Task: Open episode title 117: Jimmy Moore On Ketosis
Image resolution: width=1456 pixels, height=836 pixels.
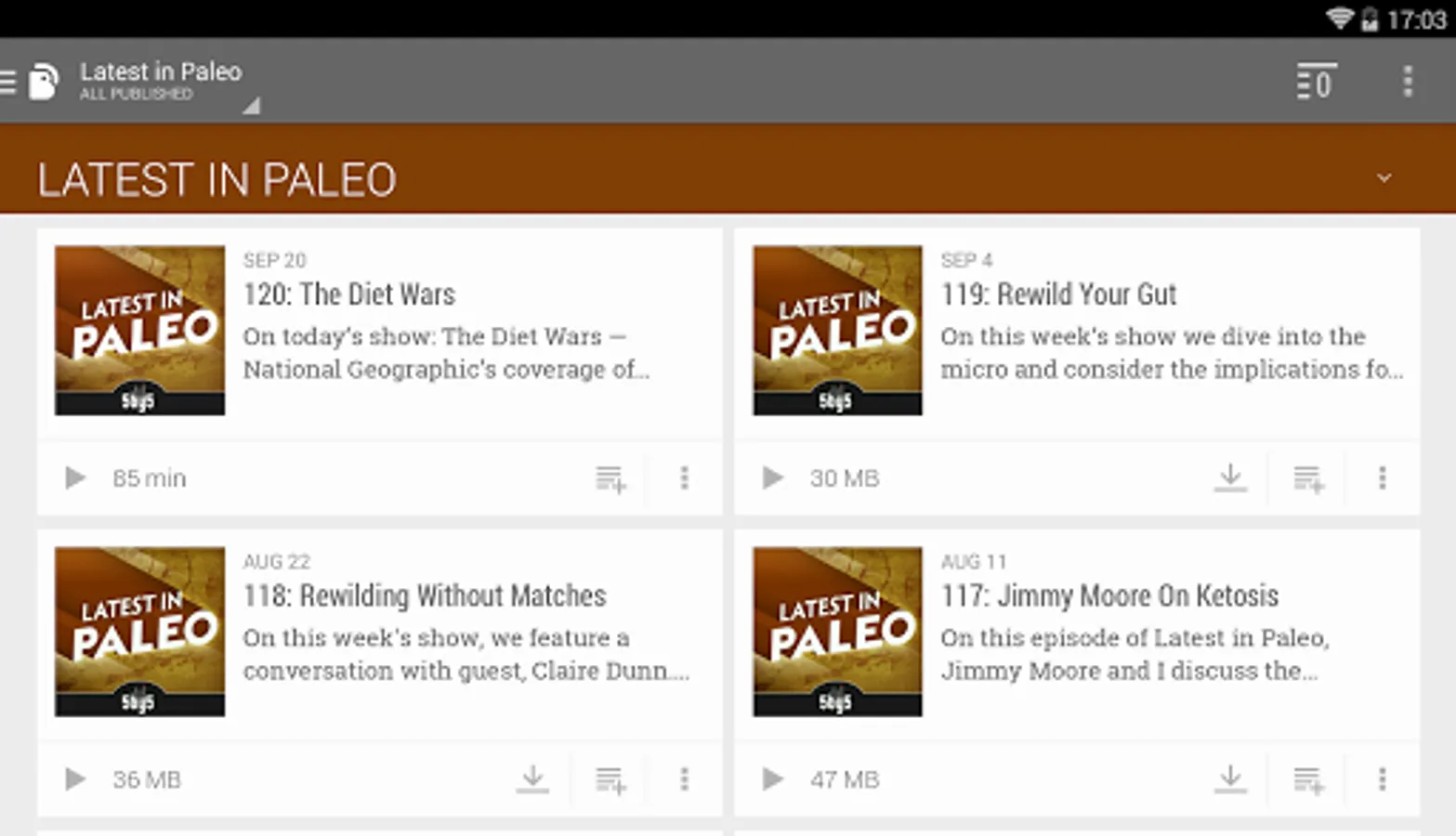Action: point(1109,595)
